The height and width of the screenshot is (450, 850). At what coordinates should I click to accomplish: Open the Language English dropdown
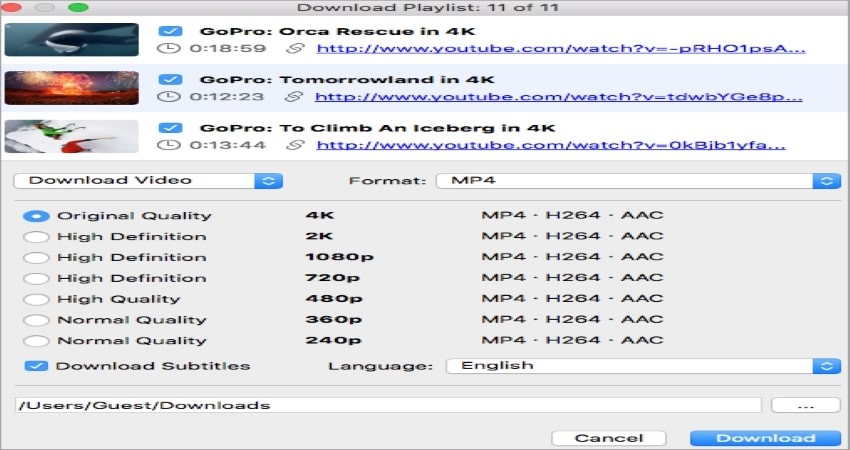pos(643,366)
